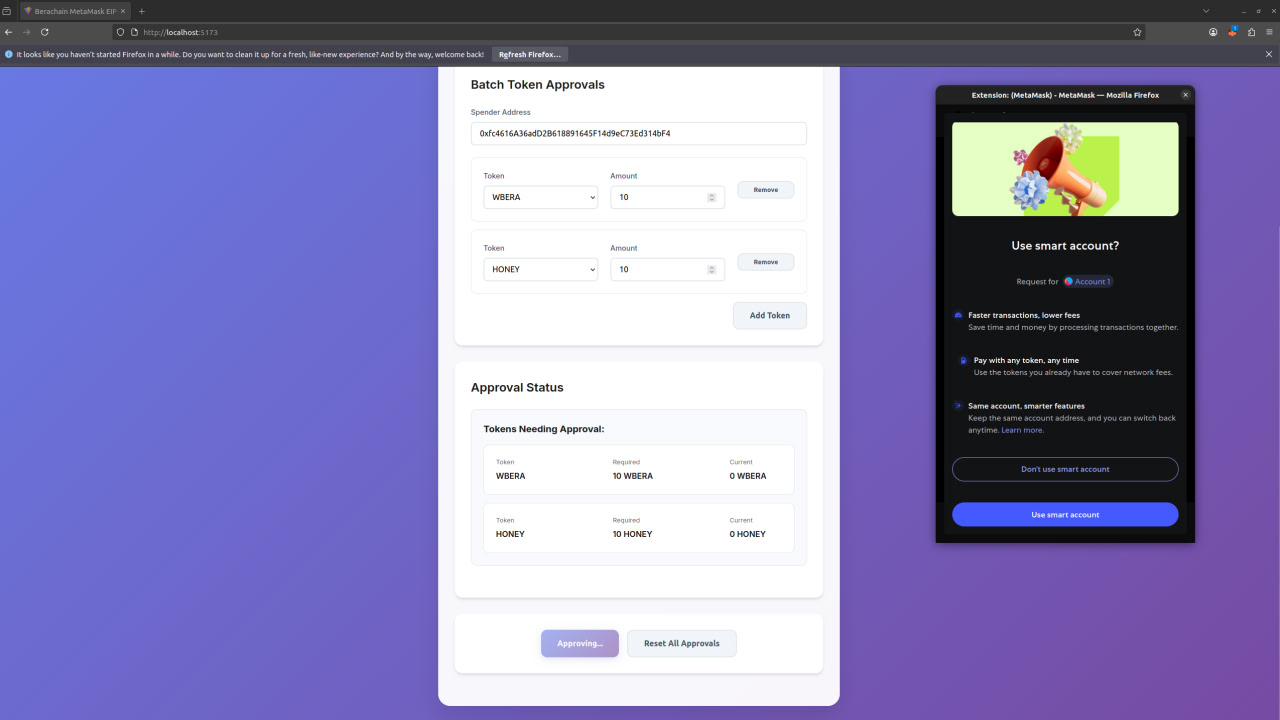Remove the HONEY token row
This screenshot has width=1280, height=720.
point(765,262)
